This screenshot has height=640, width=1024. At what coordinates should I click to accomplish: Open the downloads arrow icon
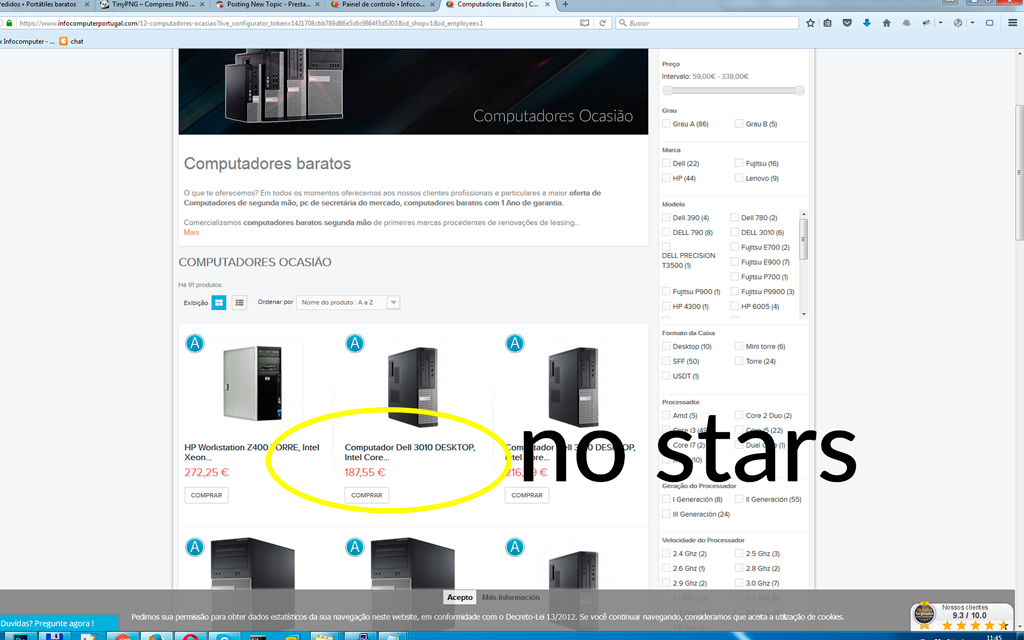coord(867,23)
